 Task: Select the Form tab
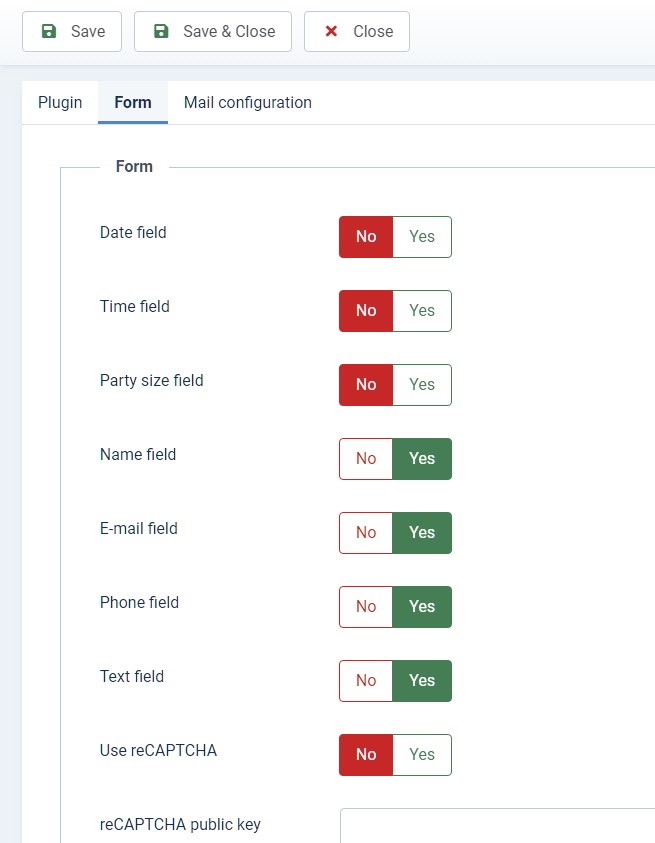(x=133, y=103)
